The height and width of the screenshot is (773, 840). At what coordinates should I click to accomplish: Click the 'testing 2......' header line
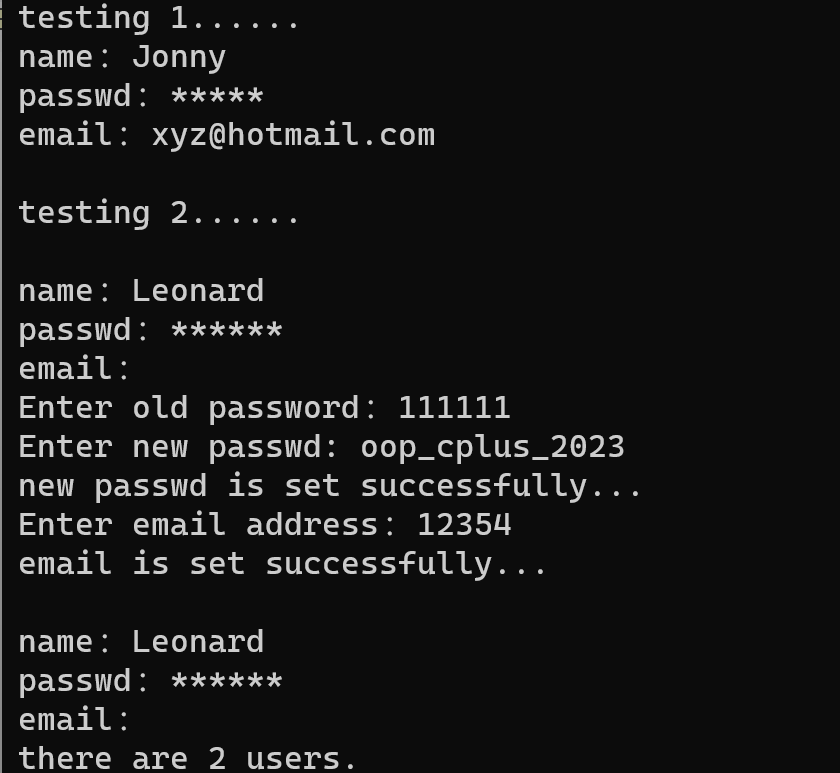pyautogui.click(x=159, y=213)
